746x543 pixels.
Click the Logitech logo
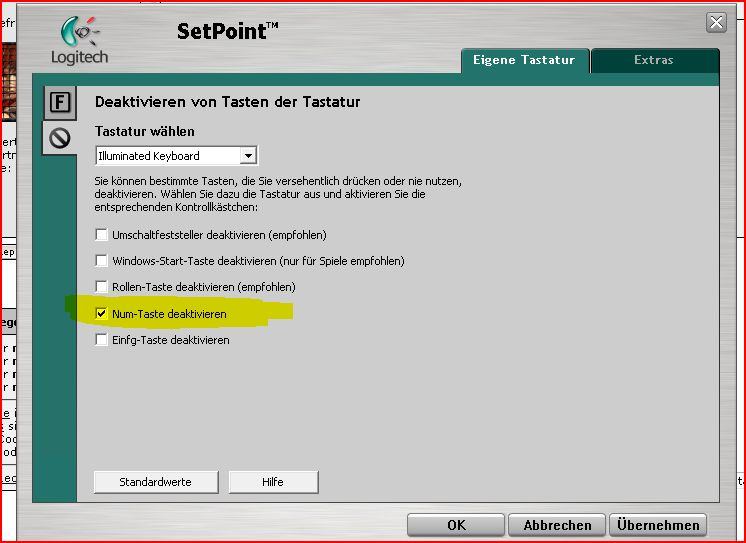[x=80, y=41]
